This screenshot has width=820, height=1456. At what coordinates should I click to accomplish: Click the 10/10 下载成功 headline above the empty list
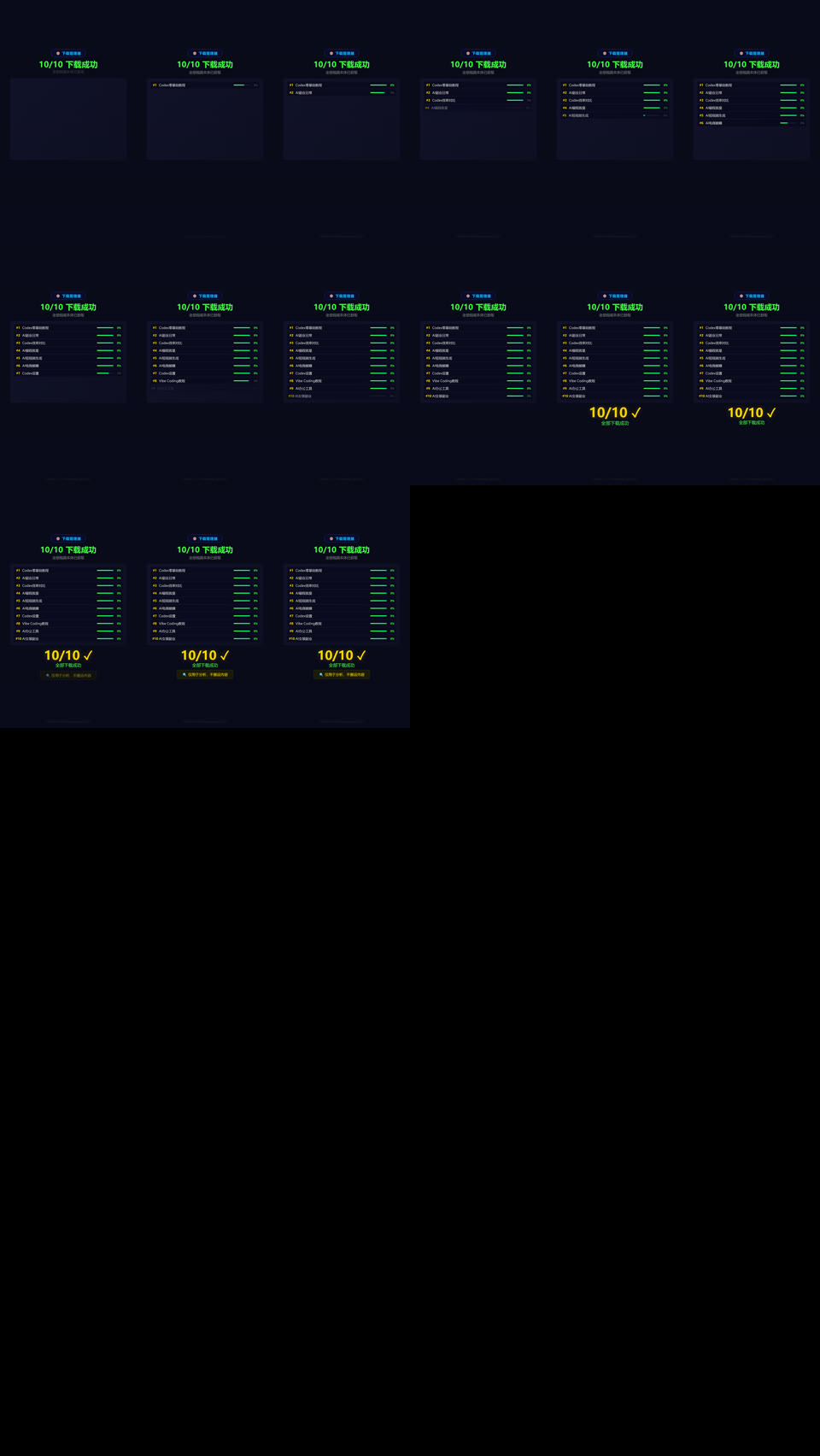(68, 64)
